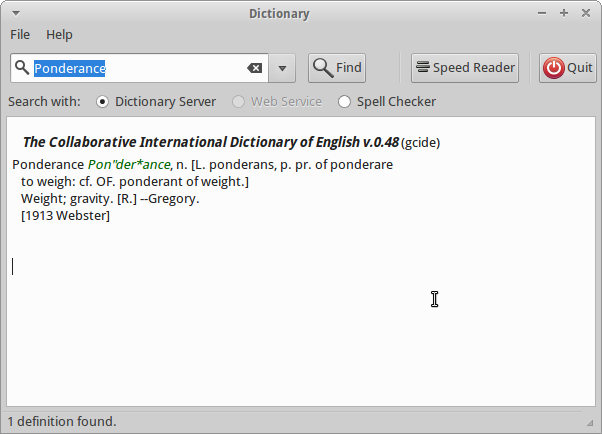The height and width of the screenshot is (434, 602).
Task: Clear the search text with backspace icon
Action: (255, 68)
